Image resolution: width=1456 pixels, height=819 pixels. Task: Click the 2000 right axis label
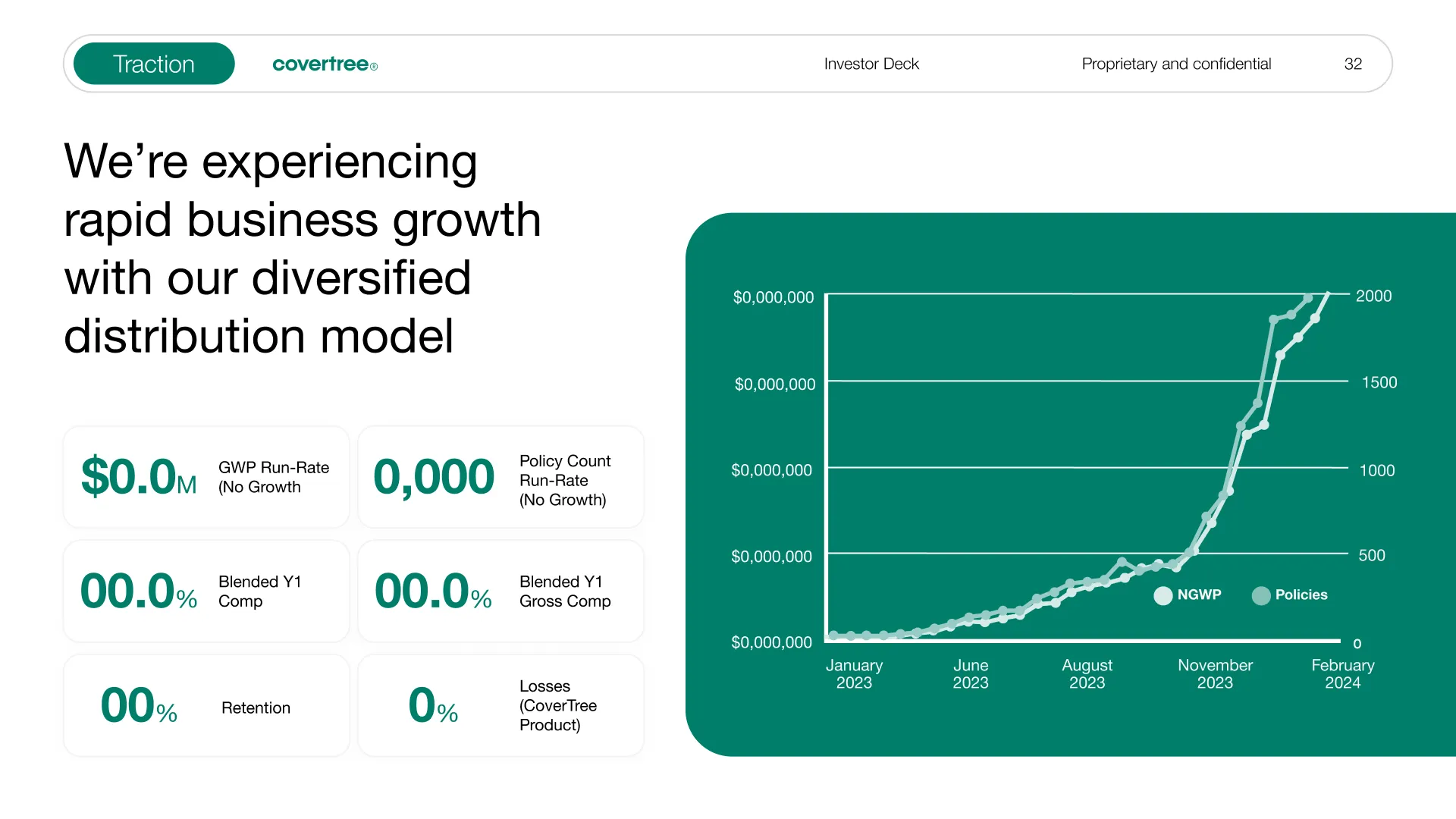(1373, 296)
